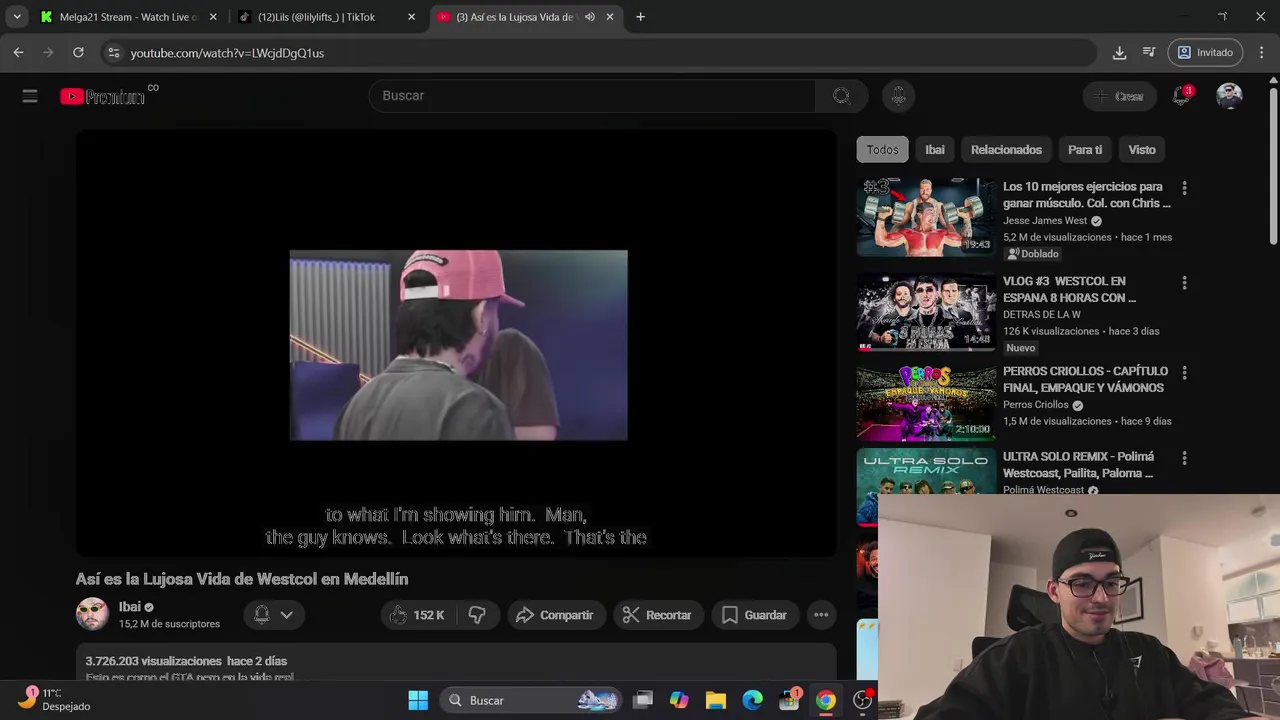The image size is (1280, 720).
Task: Click the Compartir share button
Action: coord(555,615)
